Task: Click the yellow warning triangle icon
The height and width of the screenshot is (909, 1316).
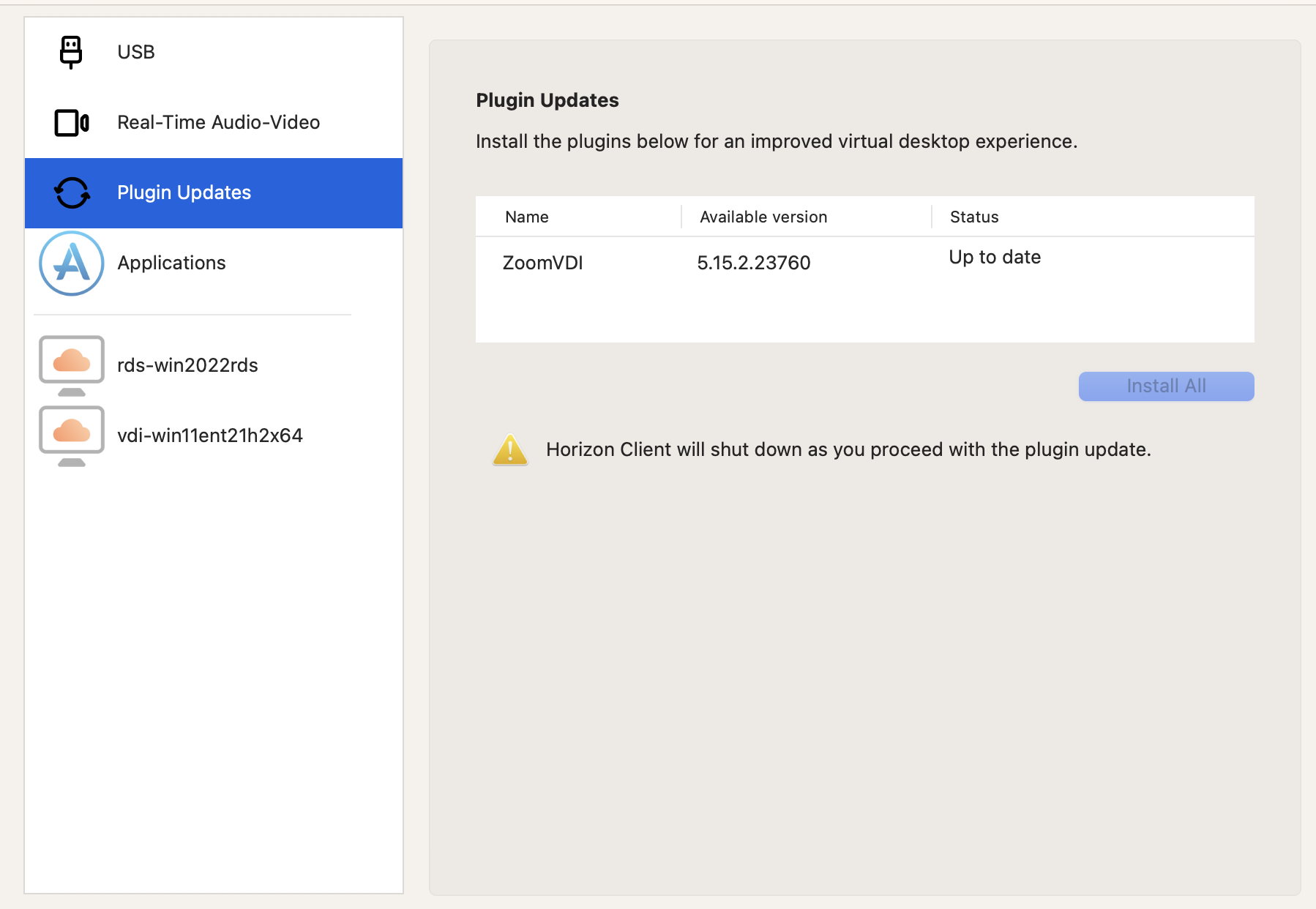Action: click(x=509, y=449)
